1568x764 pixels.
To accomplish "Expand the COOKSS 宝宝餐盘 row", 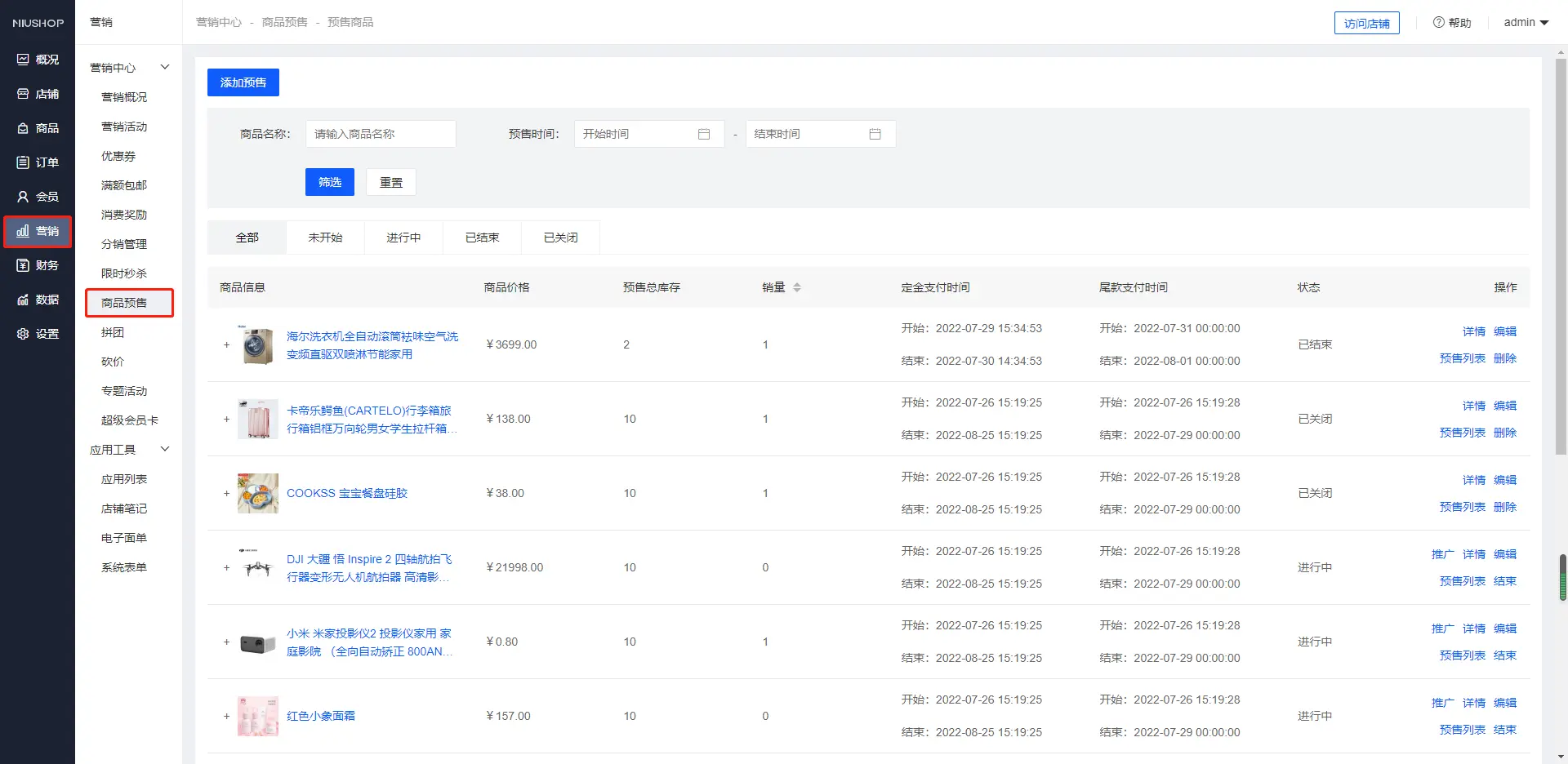I will pyautogui.click(x=227, y=494).
